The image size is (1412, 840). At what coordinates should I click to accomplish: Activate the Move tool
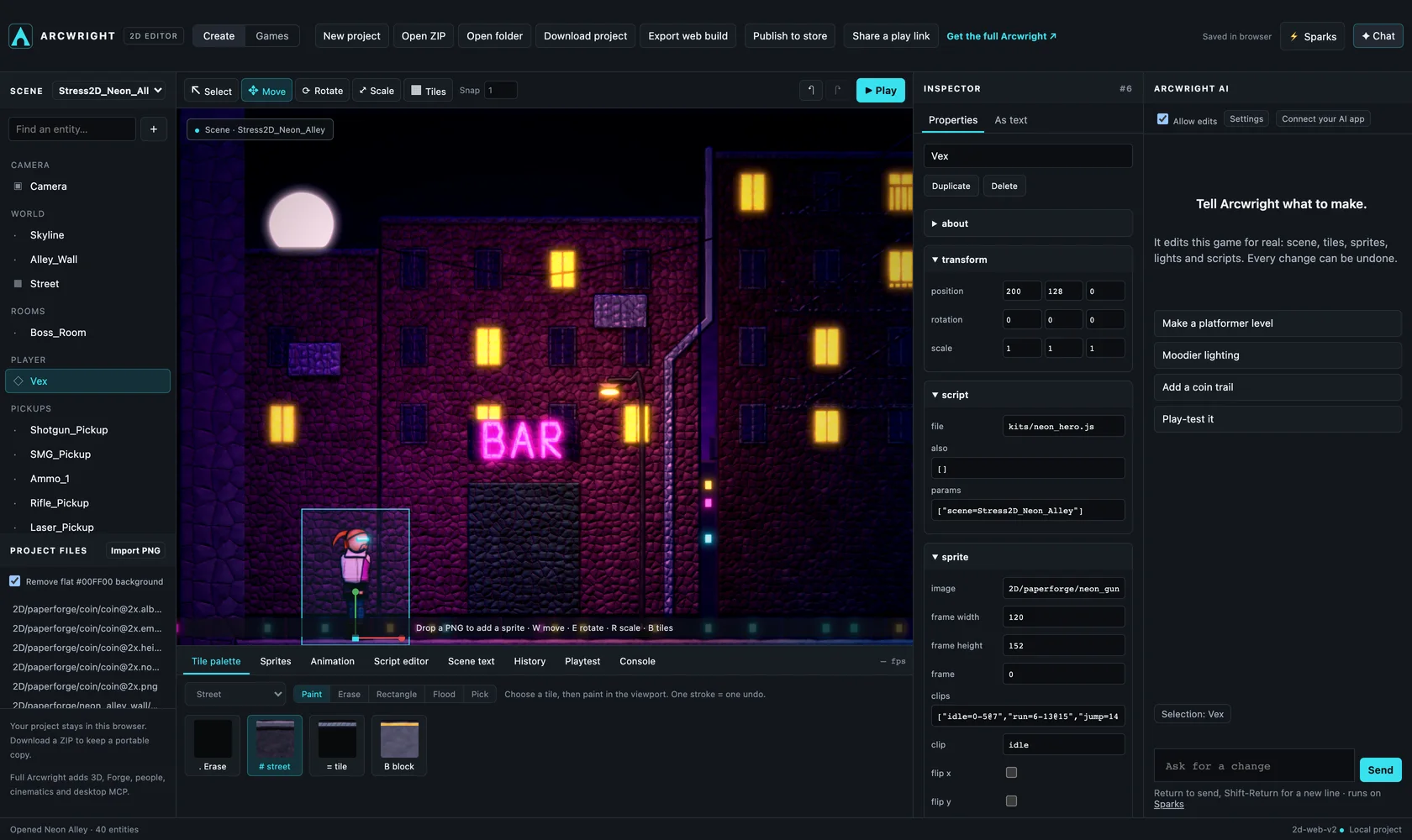pyautogui.click(x=266, y=91)
